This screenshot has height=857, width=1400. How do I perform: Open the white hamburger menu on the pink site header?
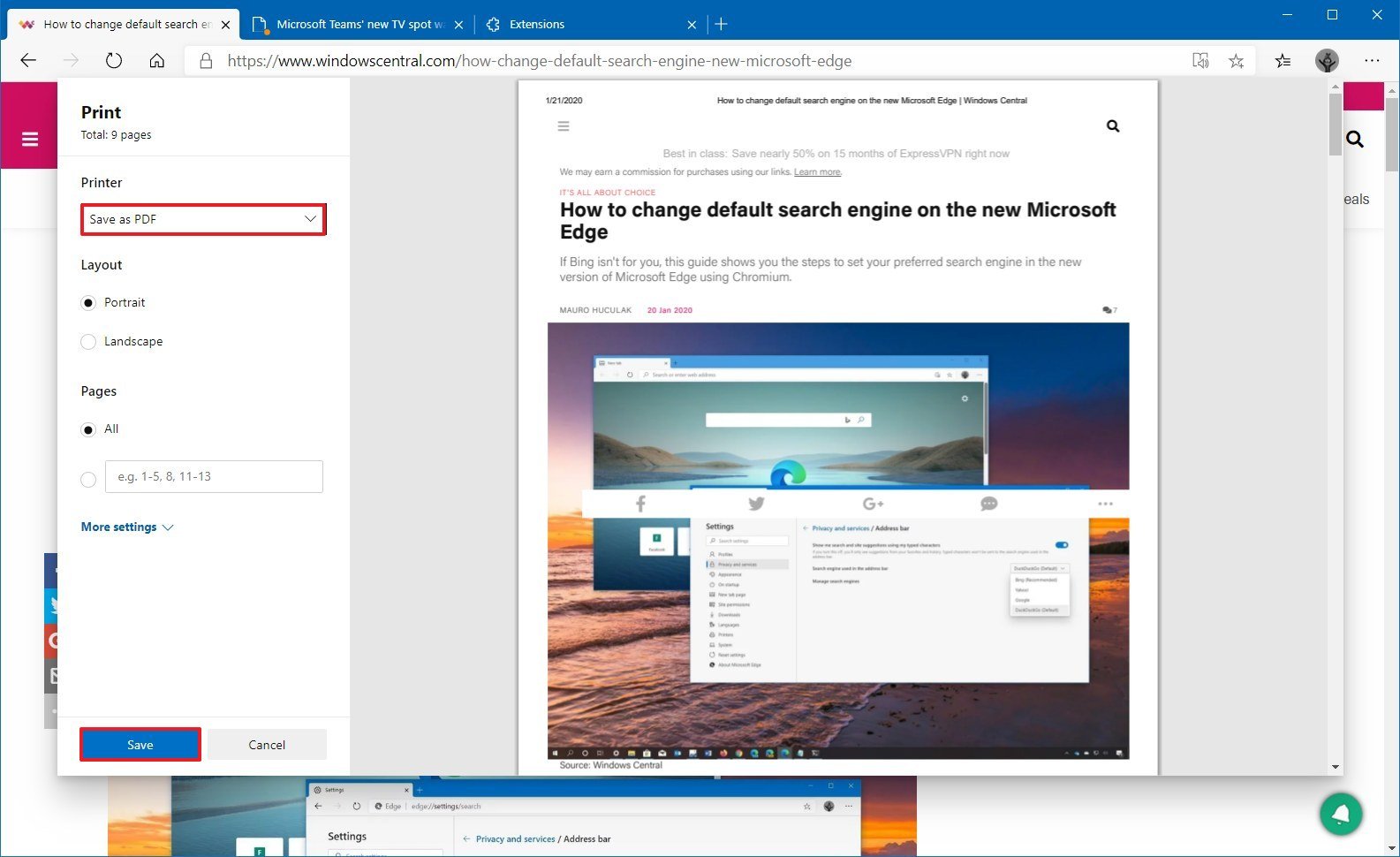(30, 139)
